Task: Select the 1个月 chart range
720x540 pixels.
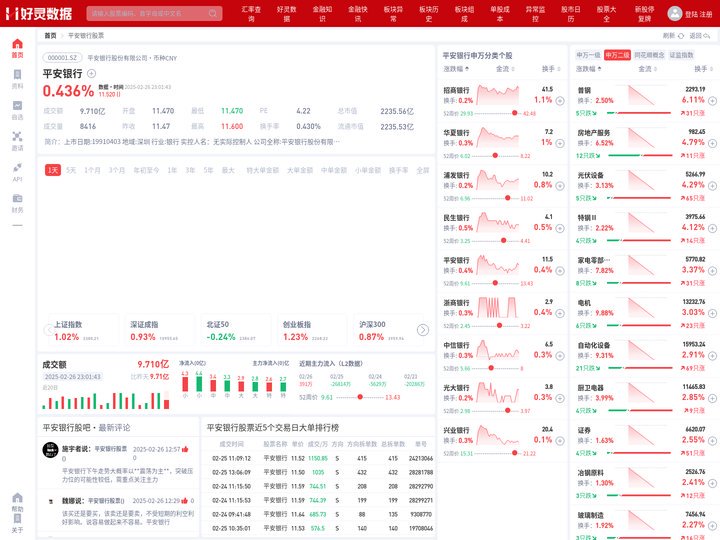Action: 92,170
